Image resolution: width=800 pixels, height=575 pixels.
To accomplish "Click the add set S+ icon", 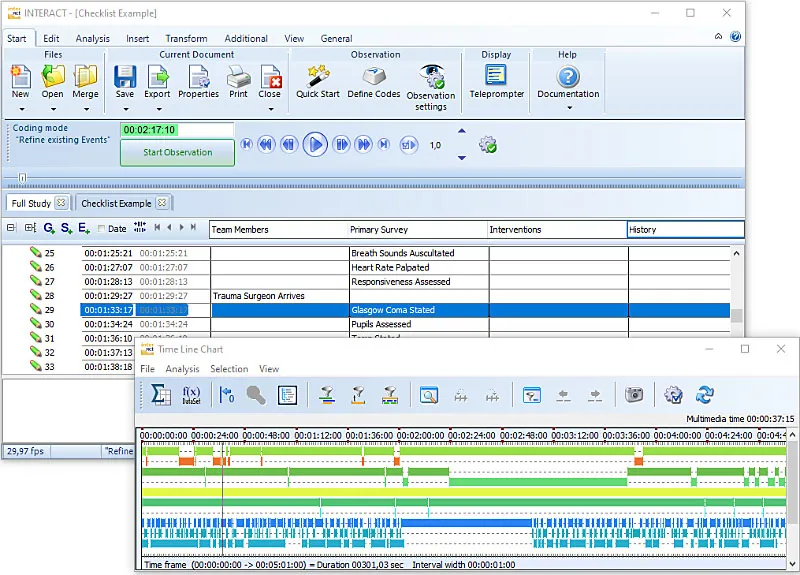I will tap(66, 228).
